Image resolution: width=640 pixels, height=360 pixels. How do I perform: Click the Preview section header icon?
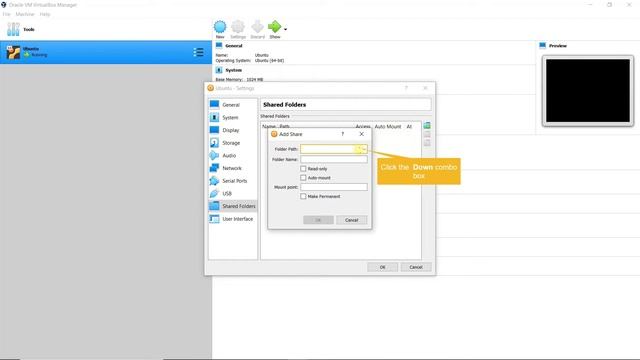click(542, 46)
